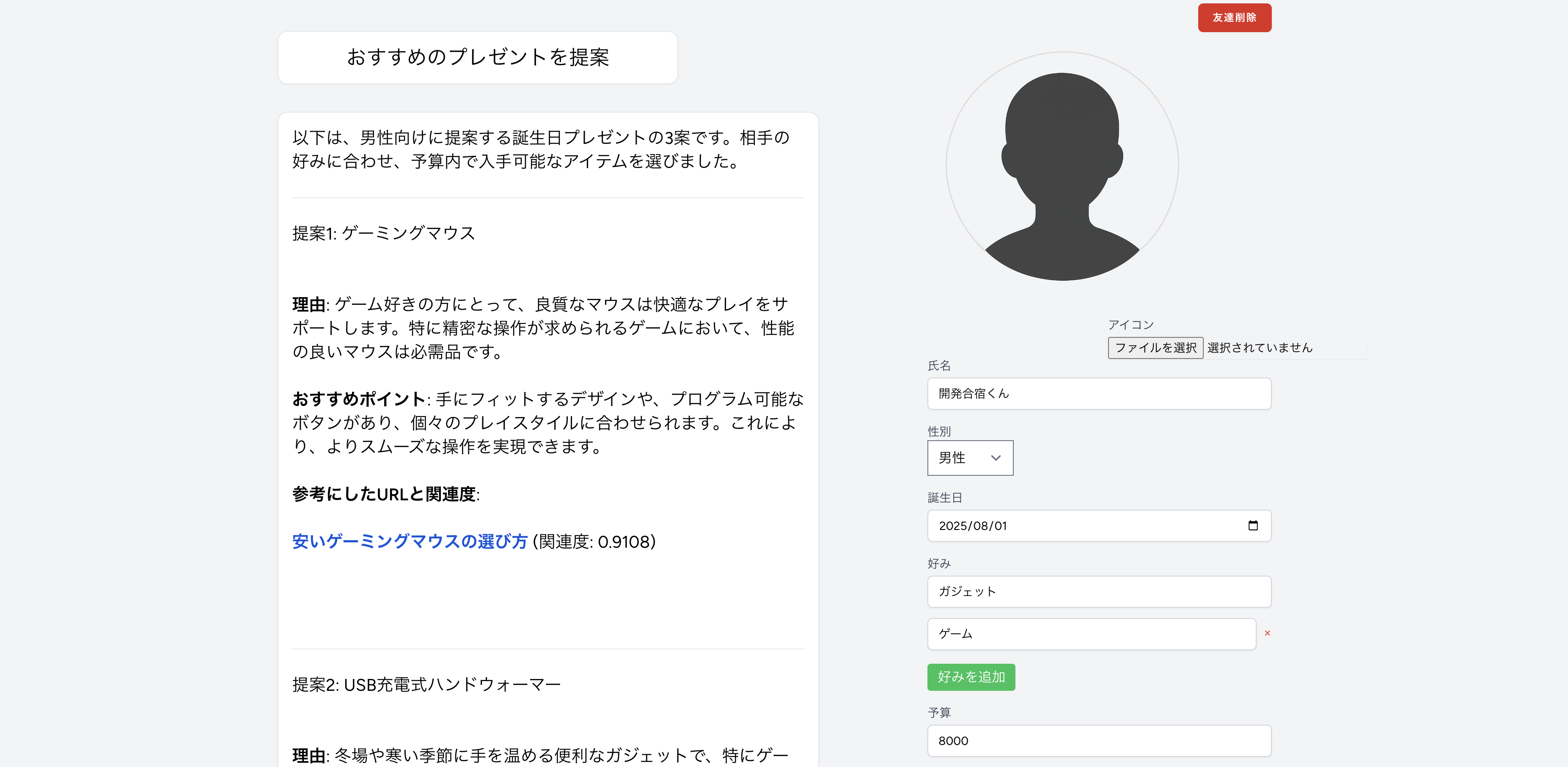Click おすすめのプレゼントを提案 button

click(477, 57)
